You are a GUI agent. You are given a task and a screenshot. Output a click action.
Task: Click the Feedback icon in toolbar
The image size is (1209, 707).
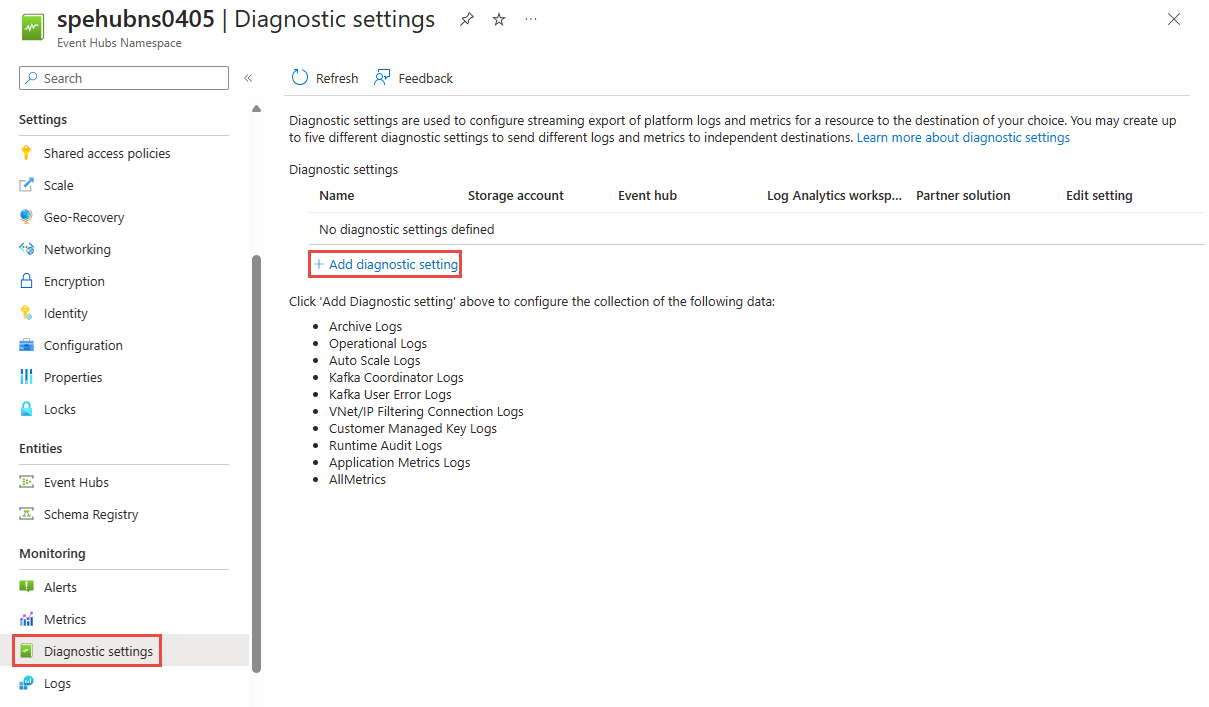pyautogui.click(x=382, y=78)
